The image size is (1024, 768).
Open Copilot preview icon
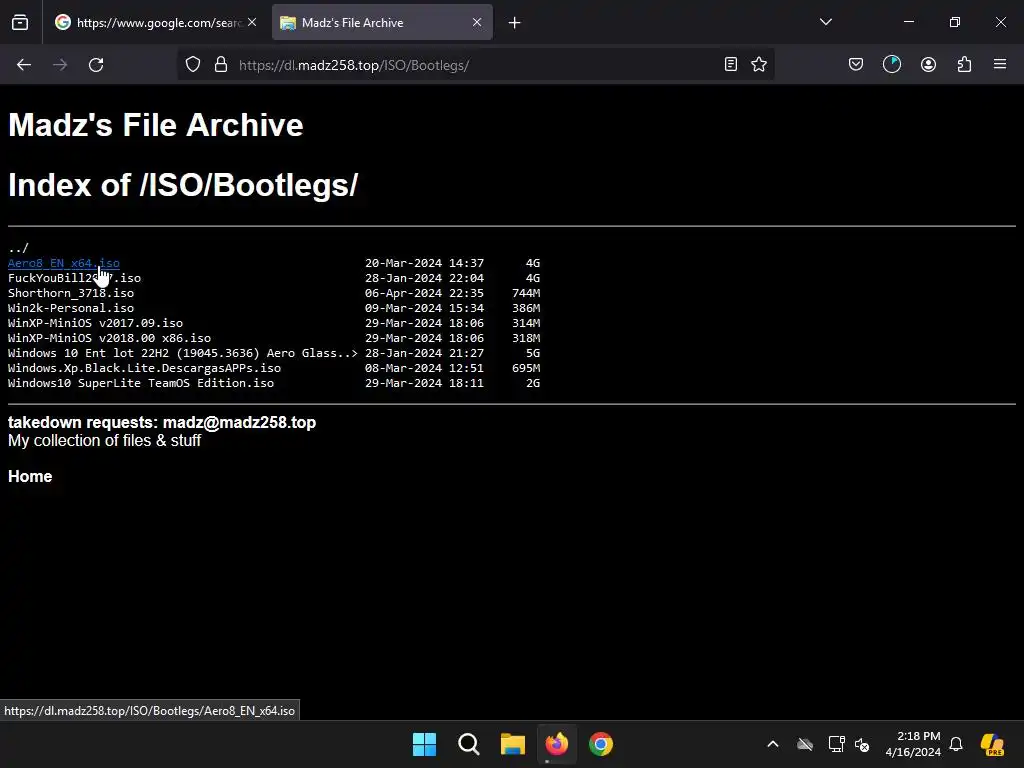(992, 744)
